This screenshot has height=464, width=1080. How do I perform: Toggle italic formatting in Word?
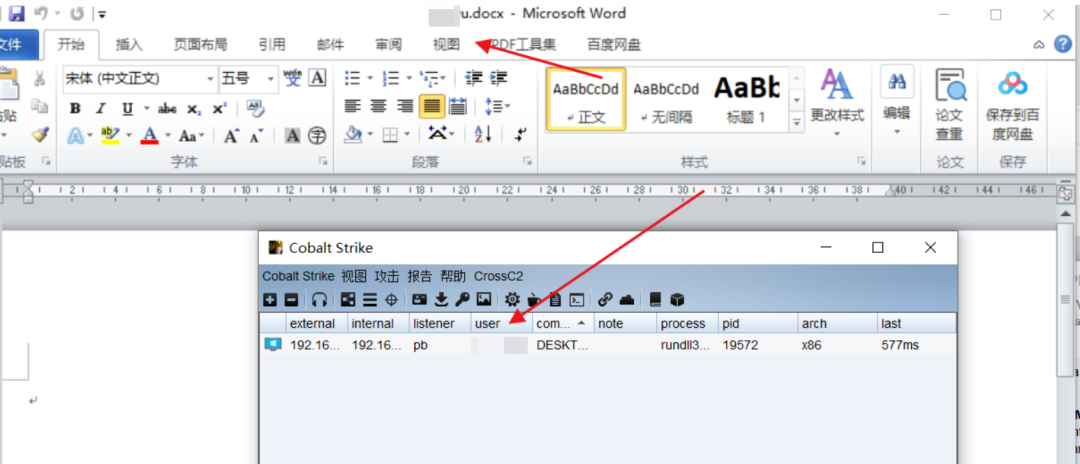pyautogui.click(x=101, y=109)
